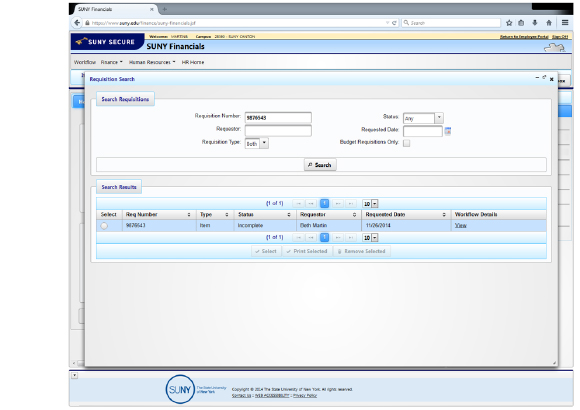
Task: Open the bookmarks list icon
Action: 521,23
